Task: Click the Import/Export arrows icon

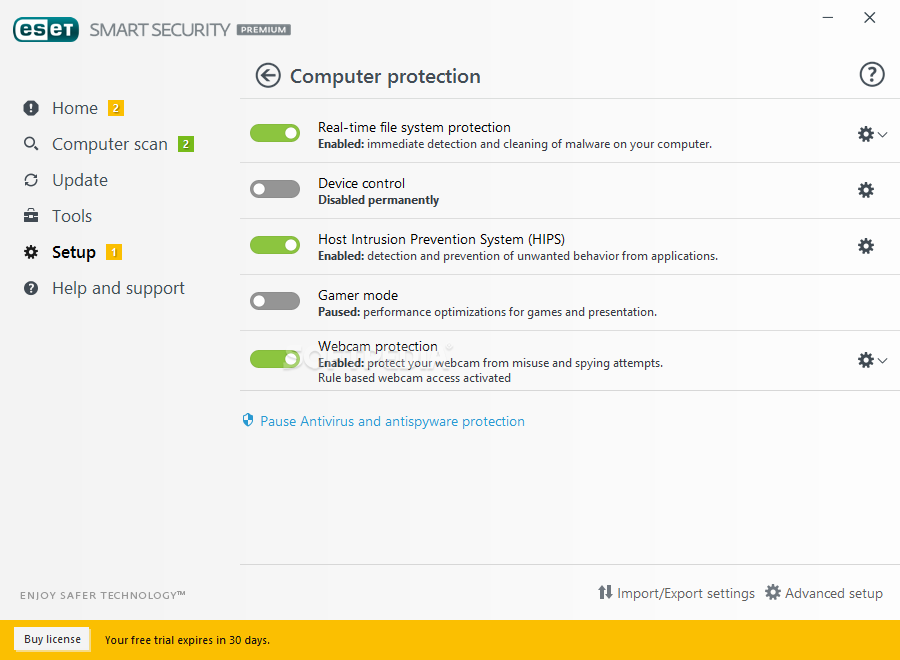Action: (605, 592)
